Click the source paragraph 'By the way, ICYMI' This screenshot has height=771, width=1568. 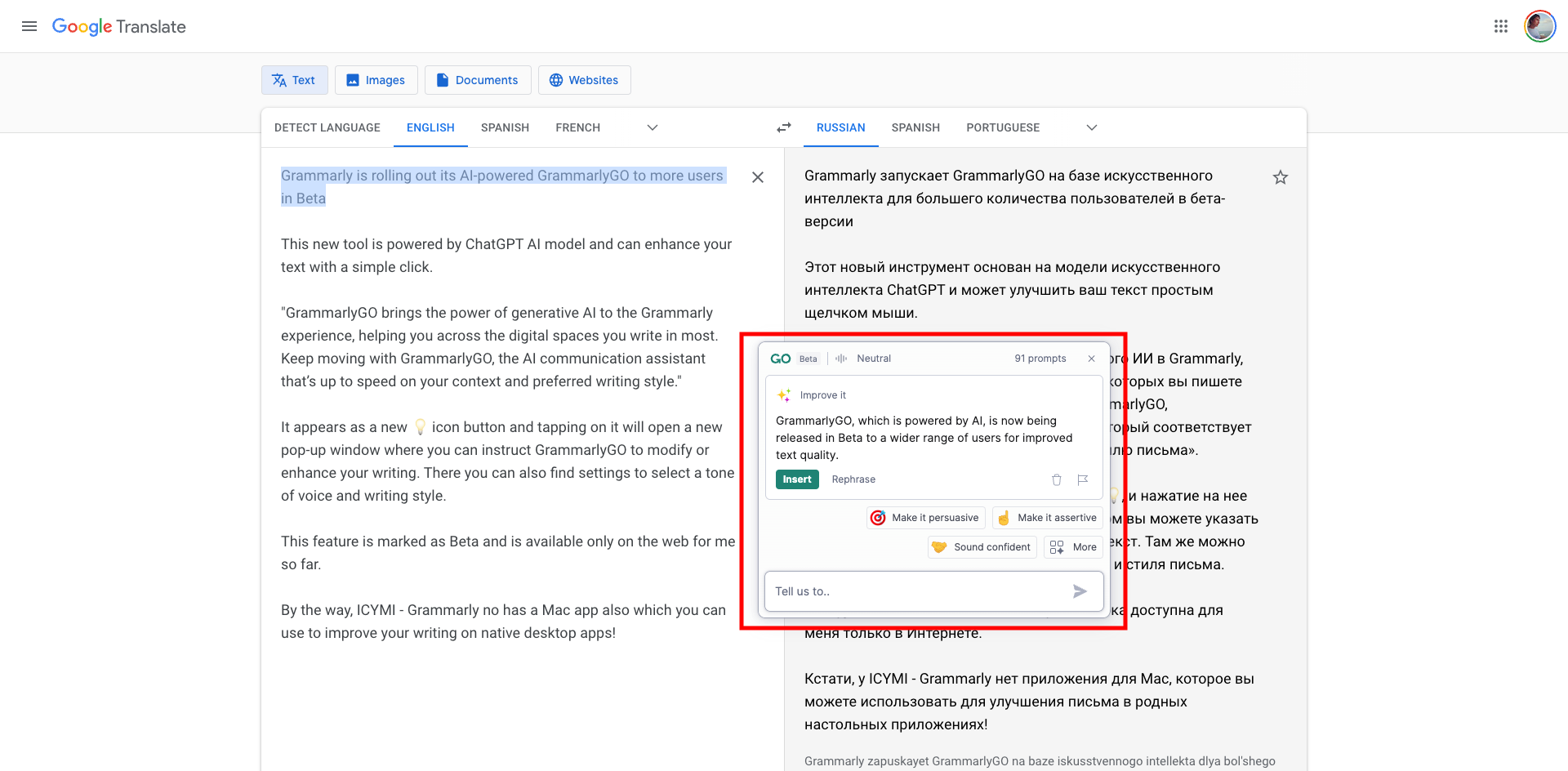(504, 622)
